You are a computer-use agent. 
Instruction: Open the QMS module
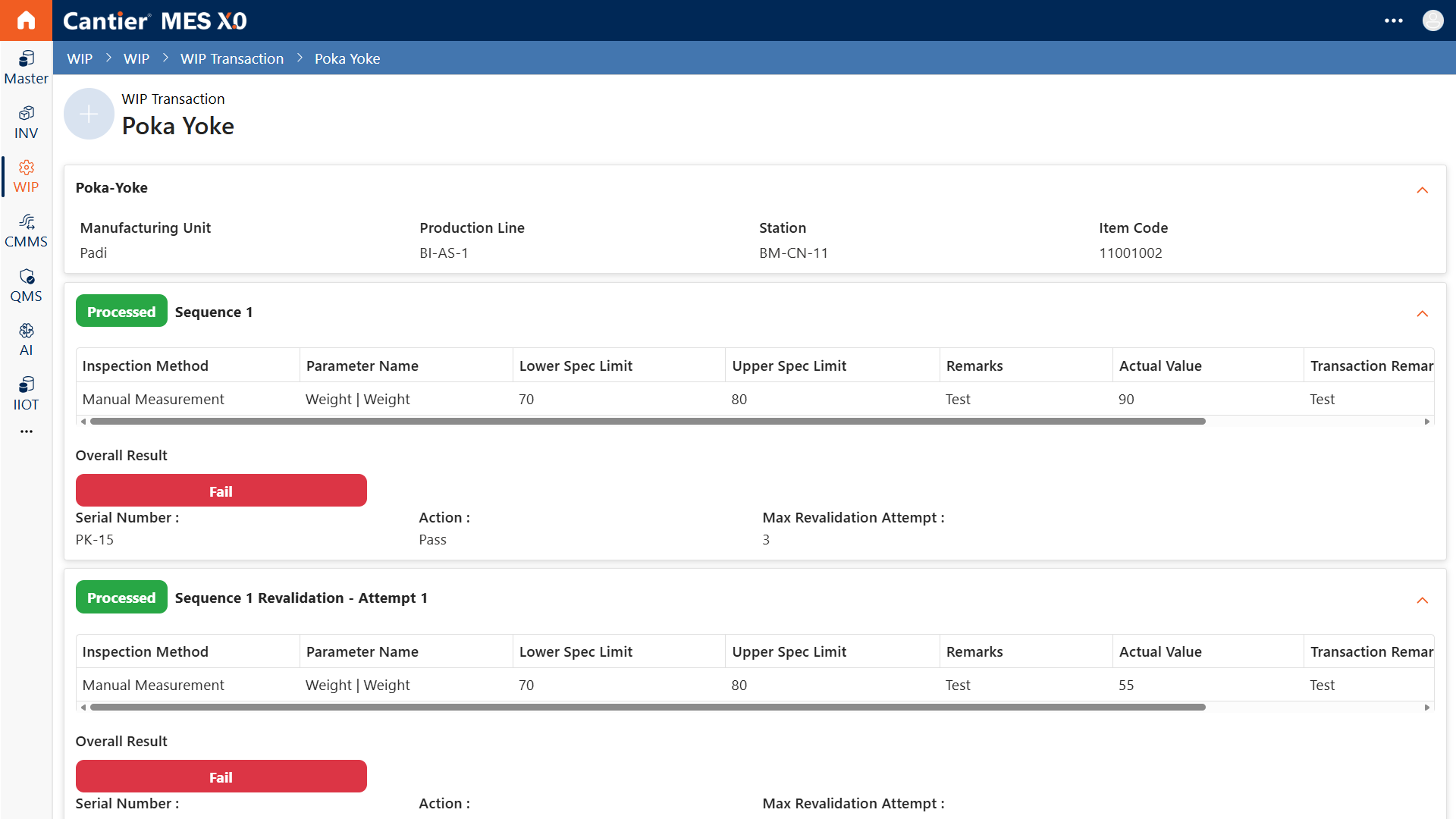point(26,286)
